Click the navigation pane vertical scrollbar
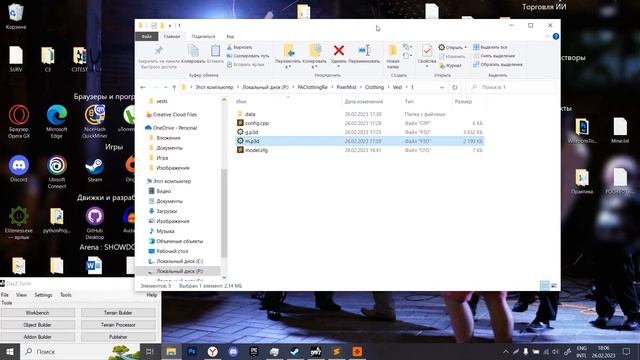Screen dimensions: 640x360 (224, 212)
